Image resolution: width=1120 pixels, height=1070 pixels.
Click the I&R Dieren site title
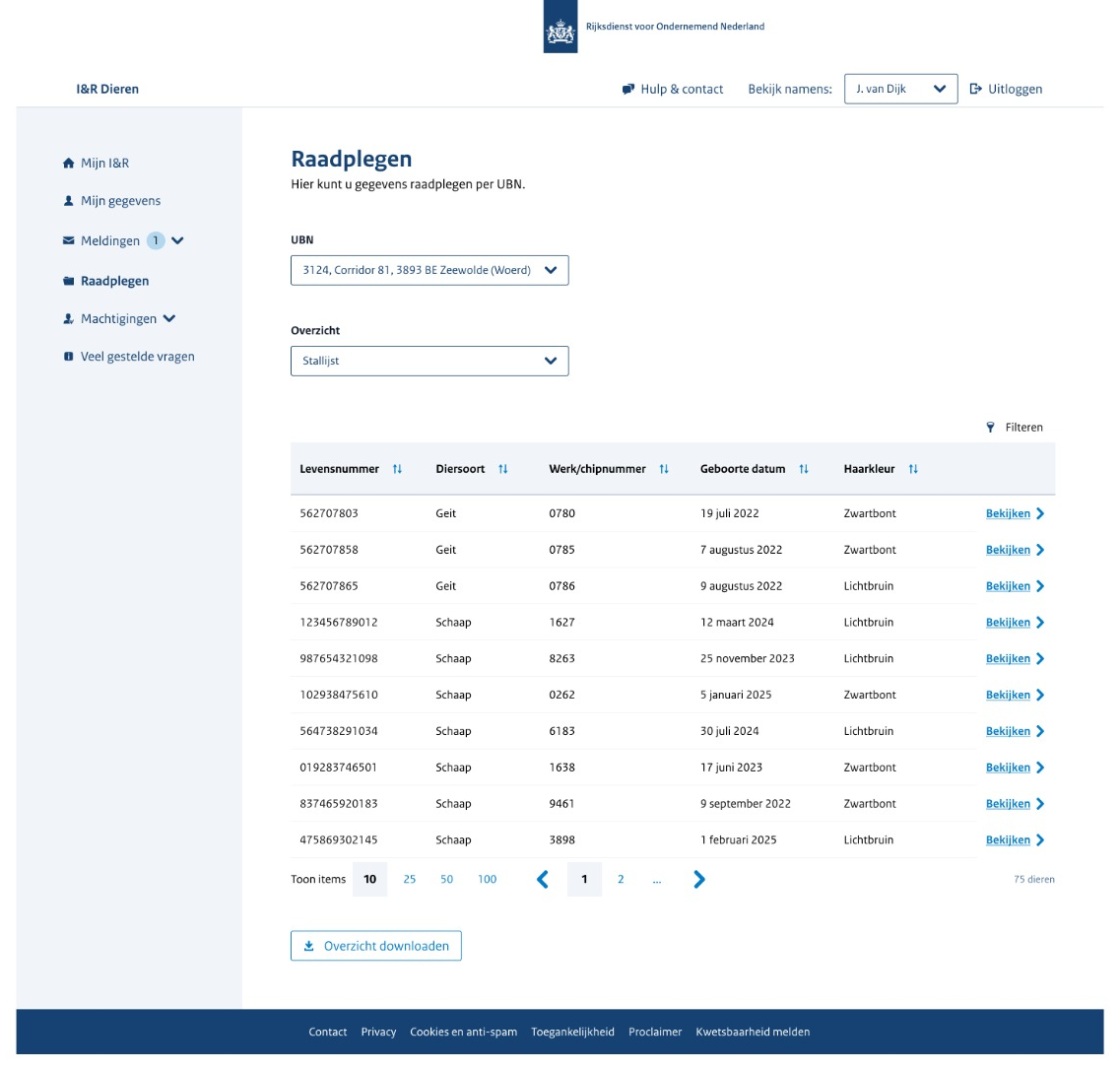click(107, 90)
